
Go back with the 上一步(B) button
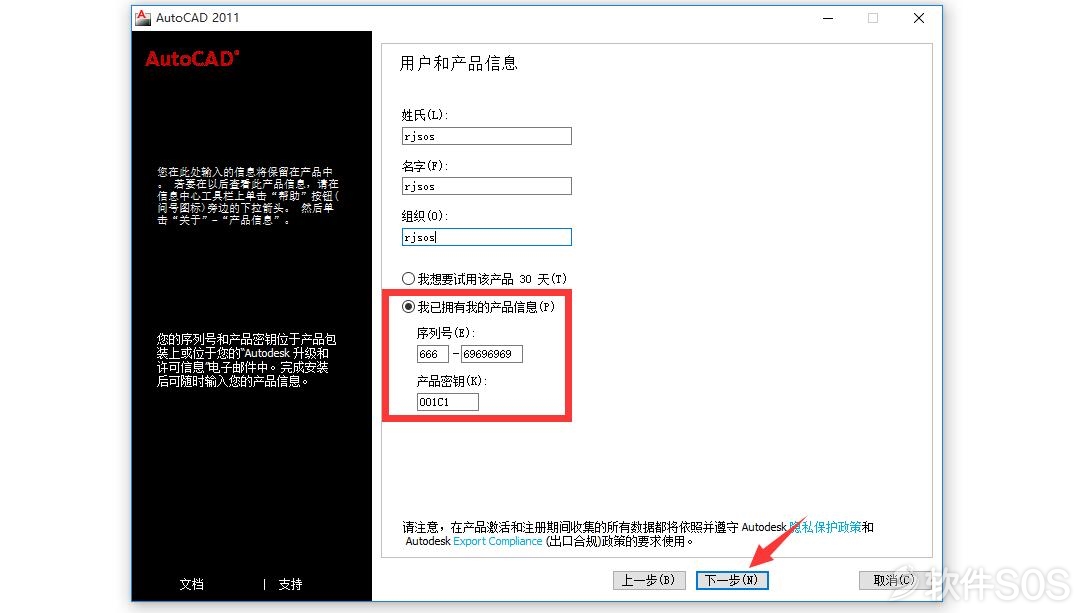[x=649, y=580]
